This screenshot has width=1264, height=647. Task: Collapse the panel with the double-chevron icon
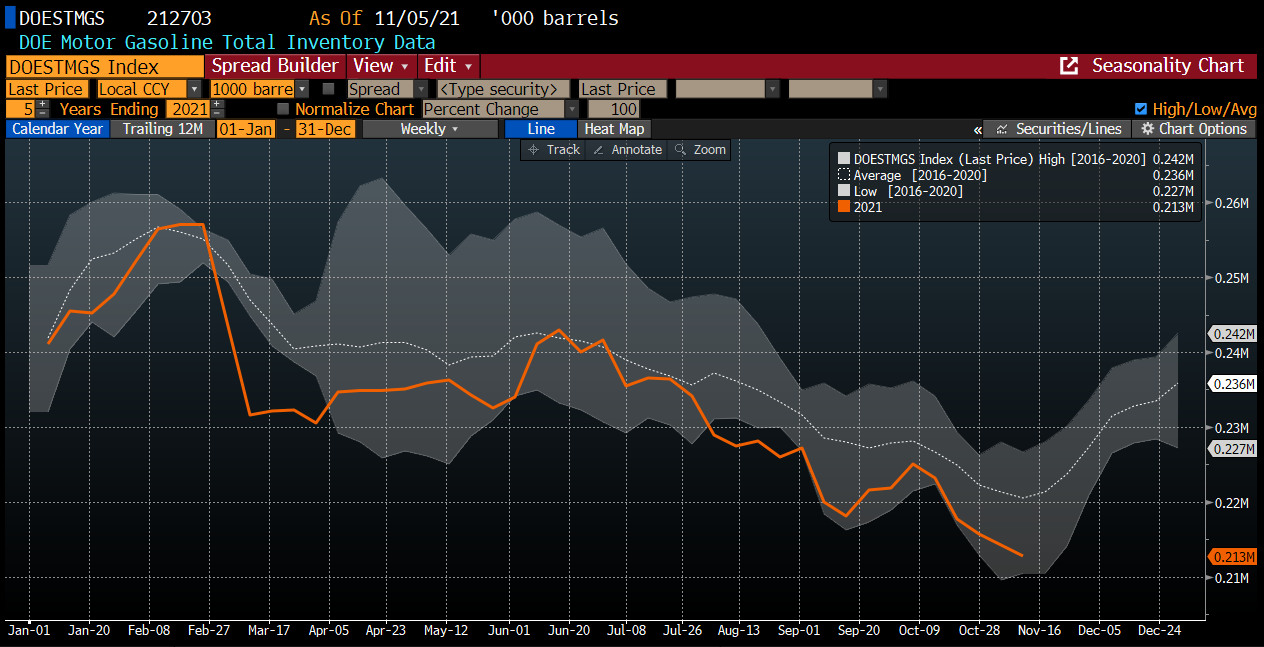[x=977, y=129]
